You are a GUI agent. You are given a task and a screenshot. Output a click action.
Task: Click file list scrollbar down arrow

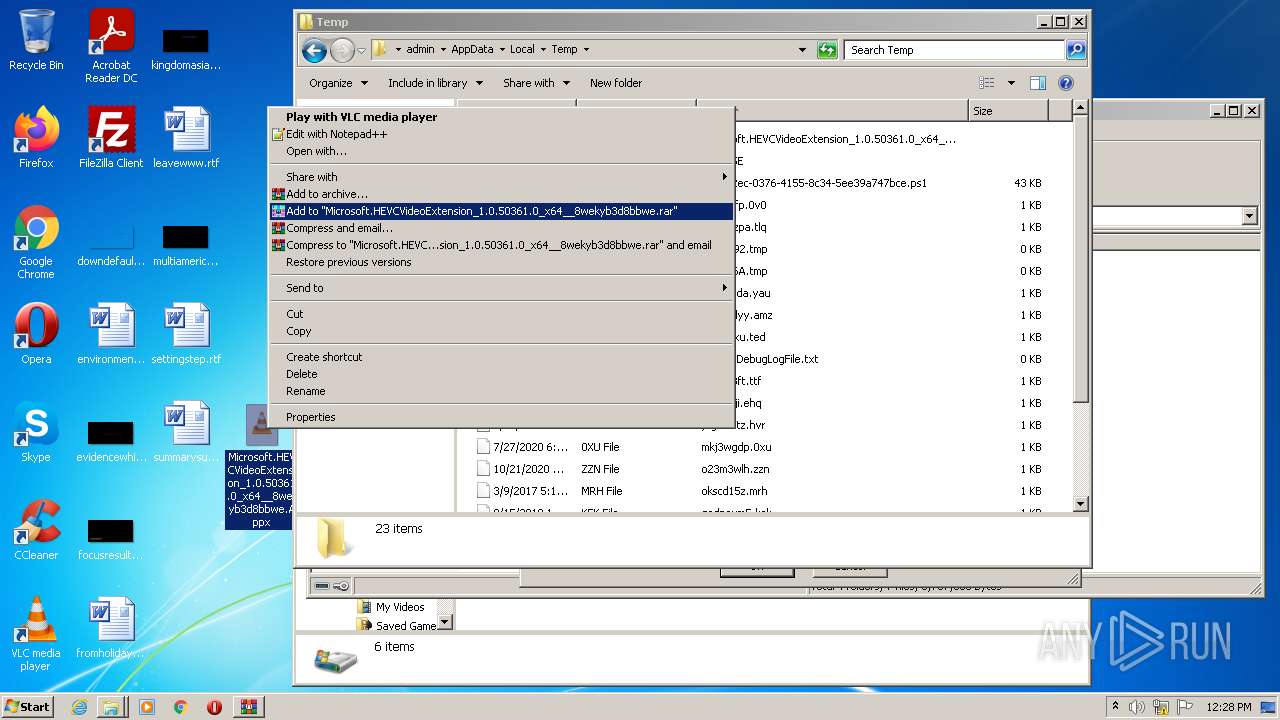1080,504
